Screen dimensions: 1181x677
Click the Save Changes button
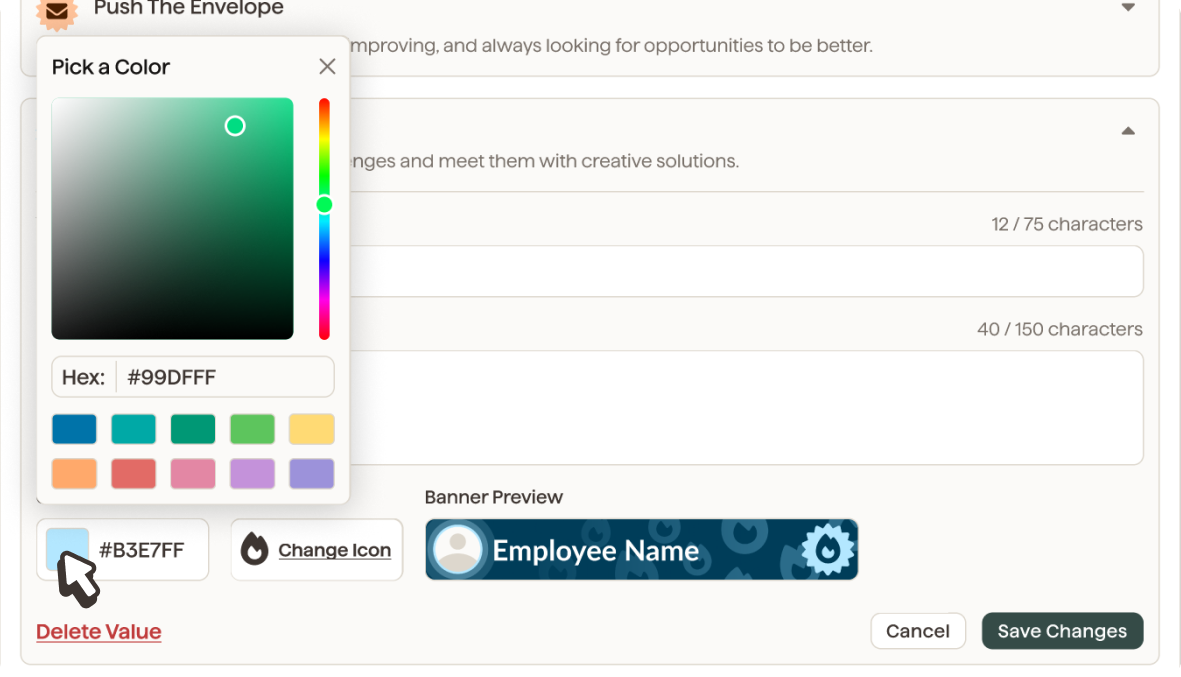point(1062,631)
